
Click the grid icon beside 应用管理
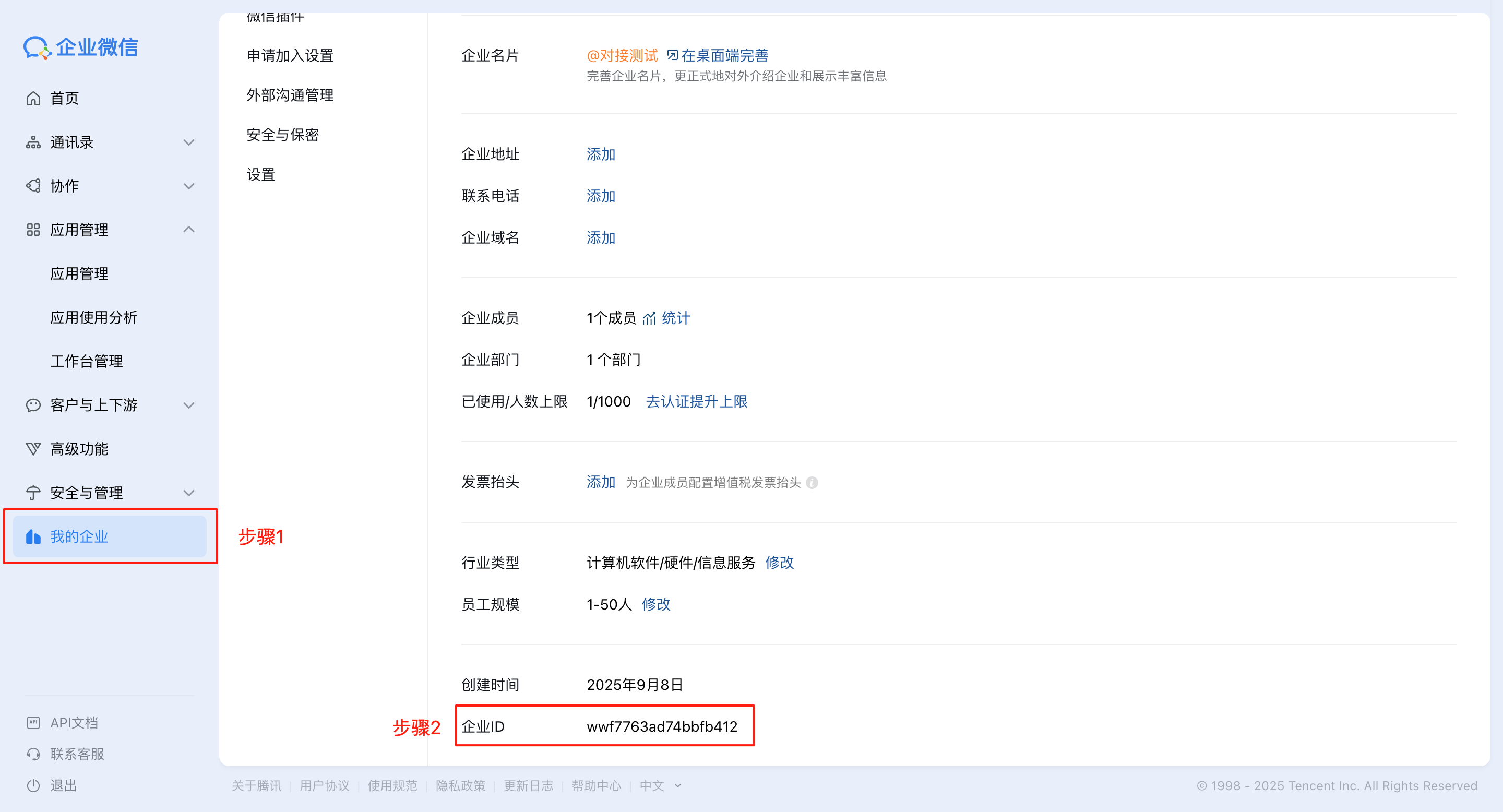pyautogui.click(x=33, y=230)
